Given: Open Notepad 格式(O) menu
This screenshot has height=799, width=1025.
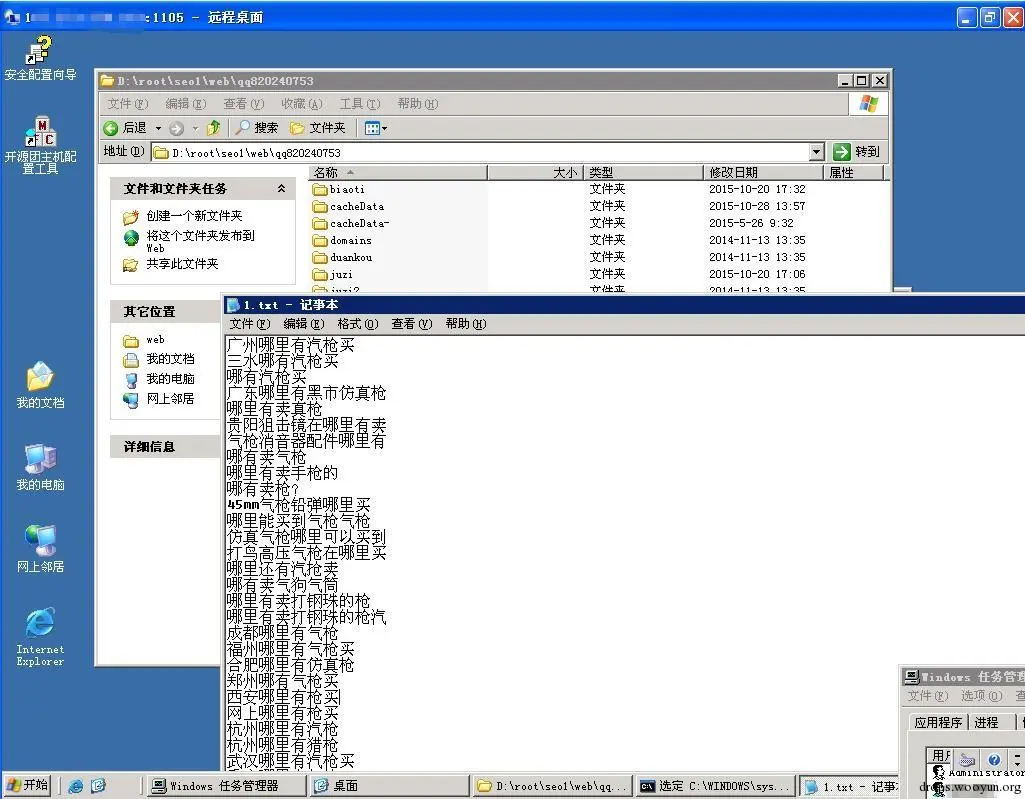Looking at the screenshot, I should (358, 324).
